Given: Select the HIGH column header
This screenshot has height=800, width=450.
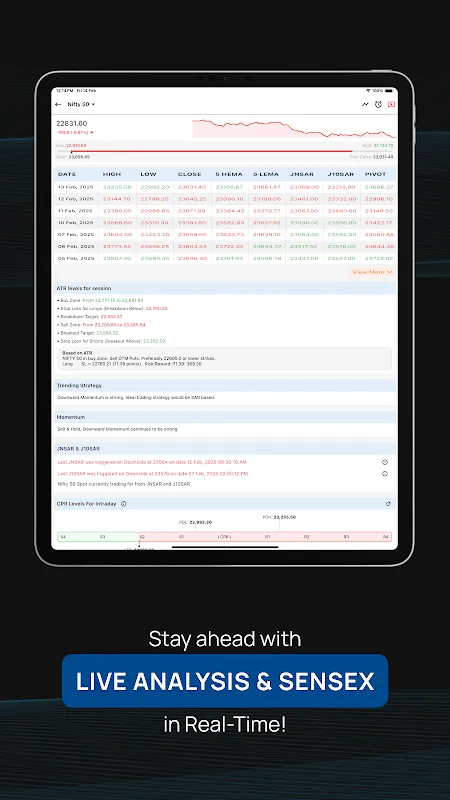Looking at the screenshot, I should click(112, 174).
